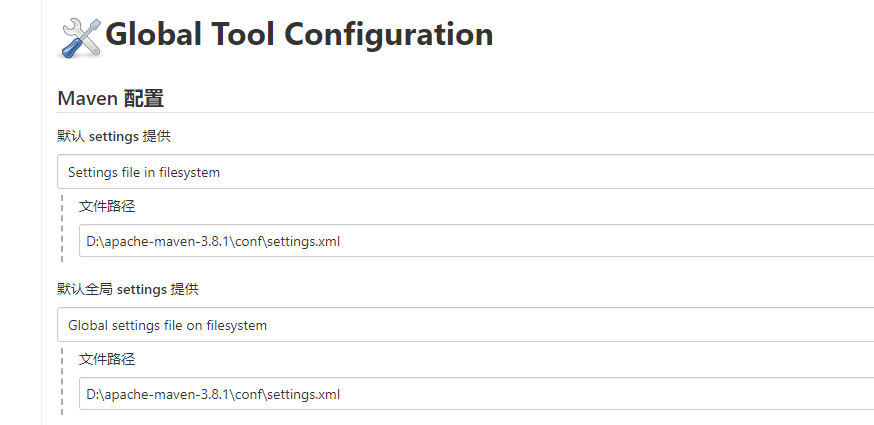Click the divider line below Maven 配置

465,113
